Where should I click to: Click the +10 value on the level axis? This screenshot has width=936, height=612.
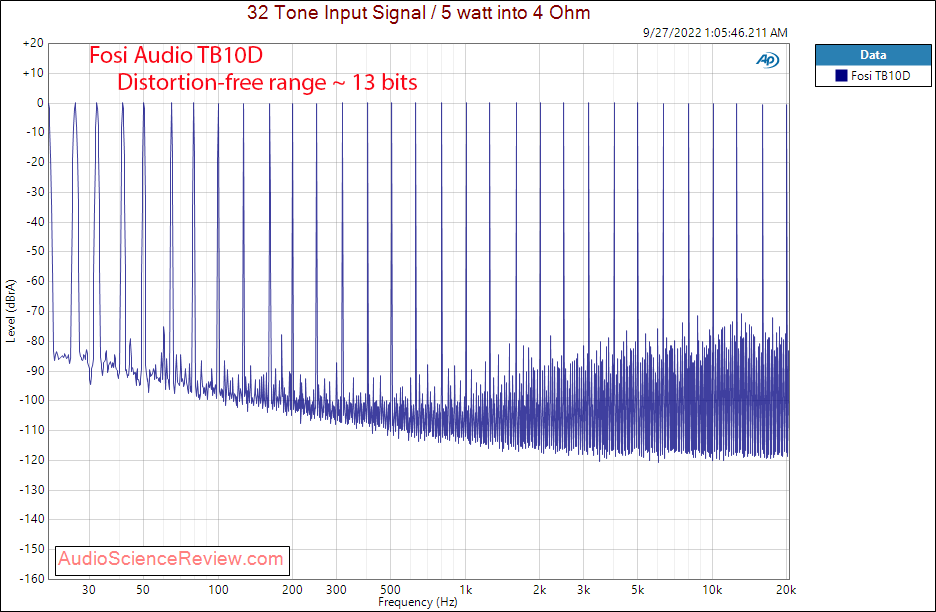[33, 73]
